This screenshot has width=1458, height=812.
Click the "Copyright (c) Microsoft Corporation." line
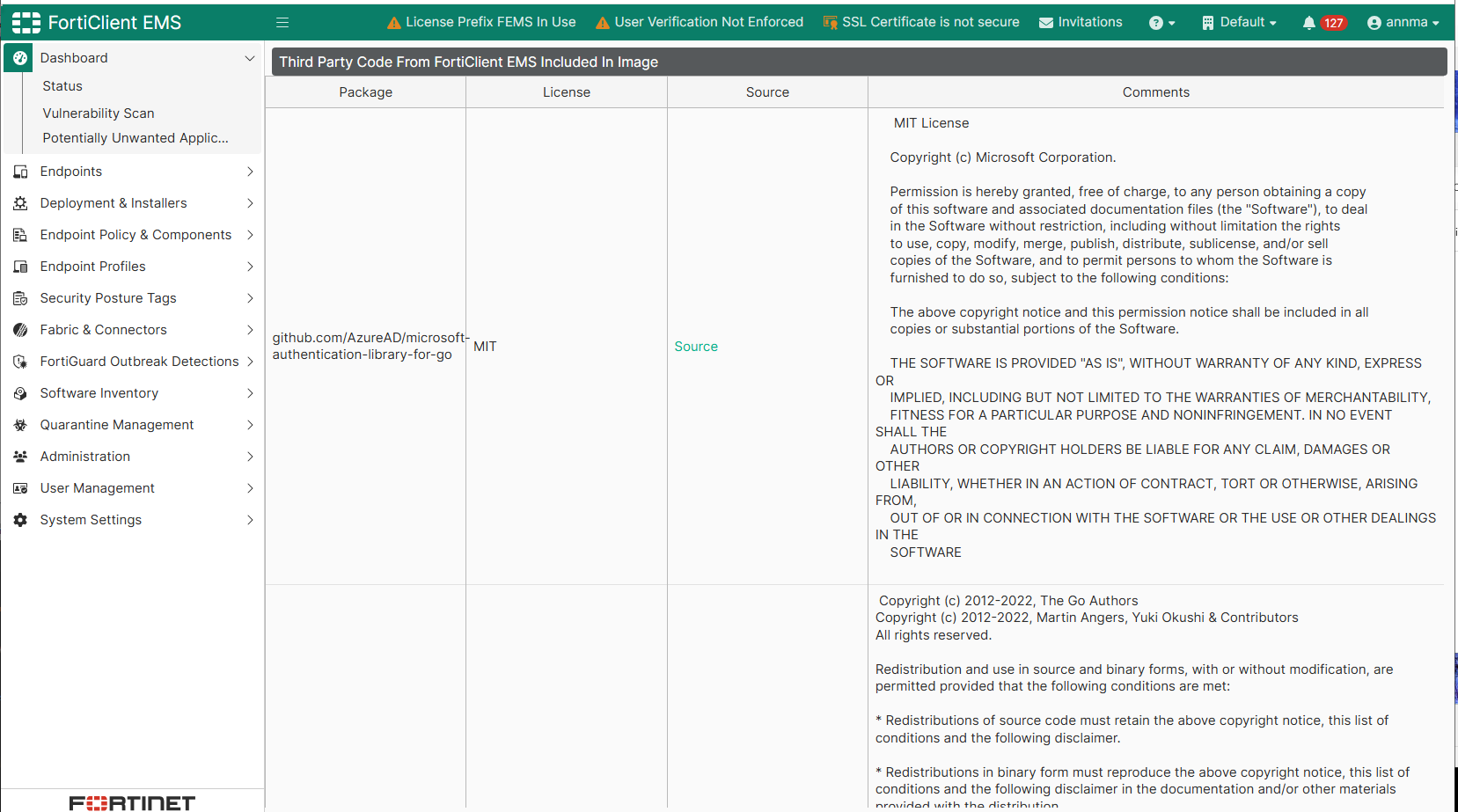[x=1003, y=157]
